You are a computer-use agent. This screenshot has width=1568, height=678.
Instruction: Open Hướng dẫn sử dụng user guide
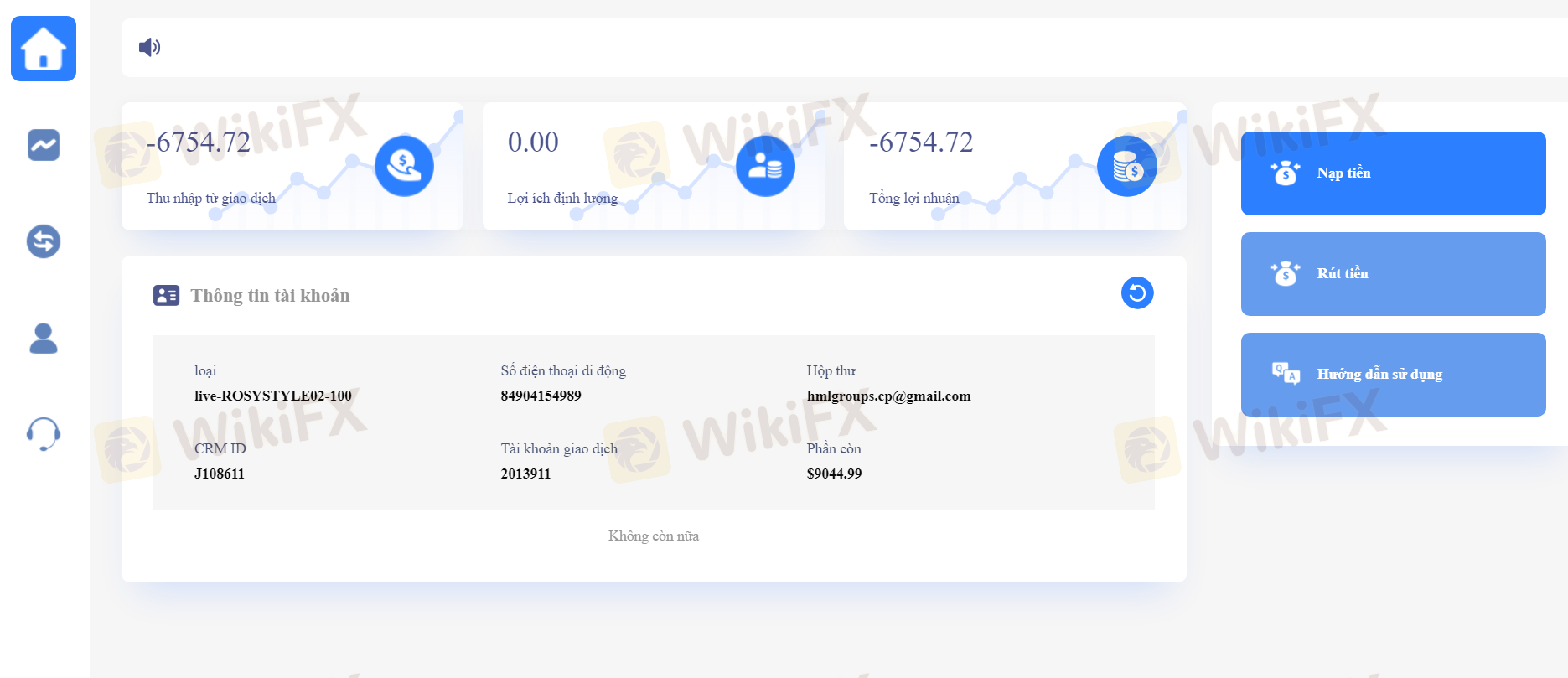pos(1394,375)
